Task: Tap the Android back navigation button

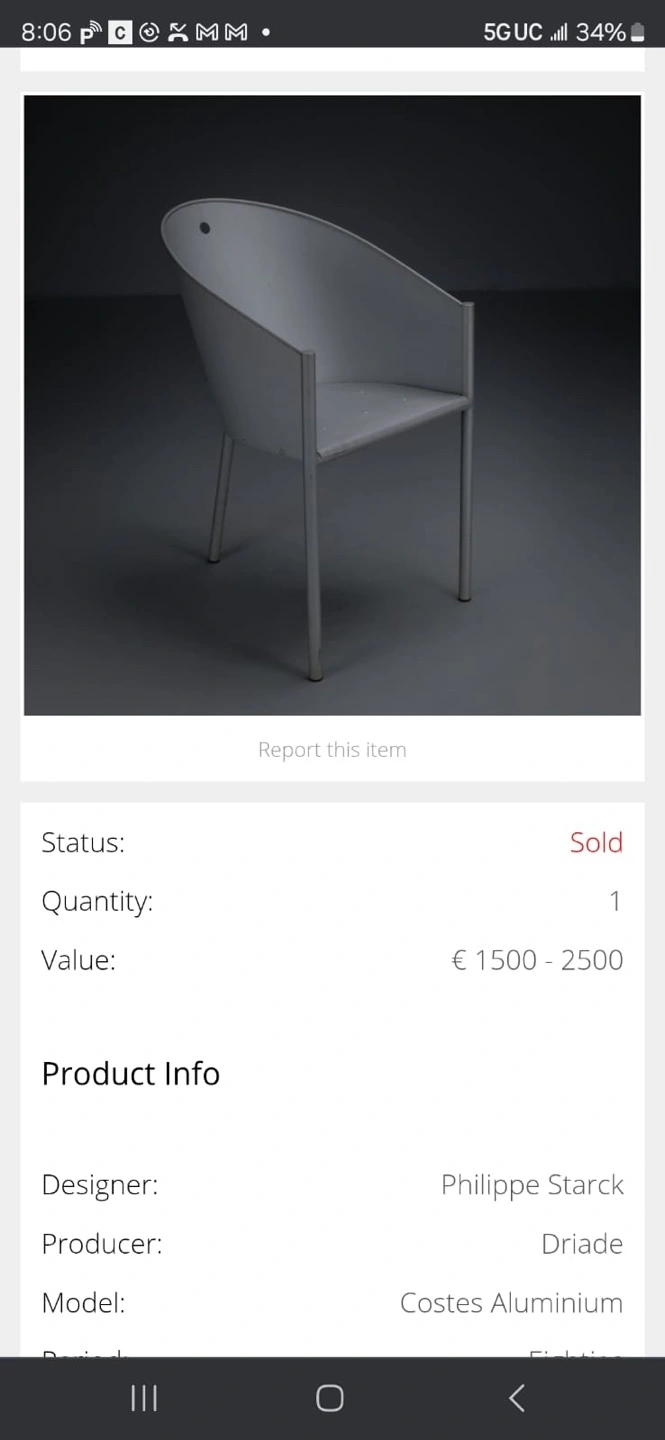Action: pos(516,1397)
